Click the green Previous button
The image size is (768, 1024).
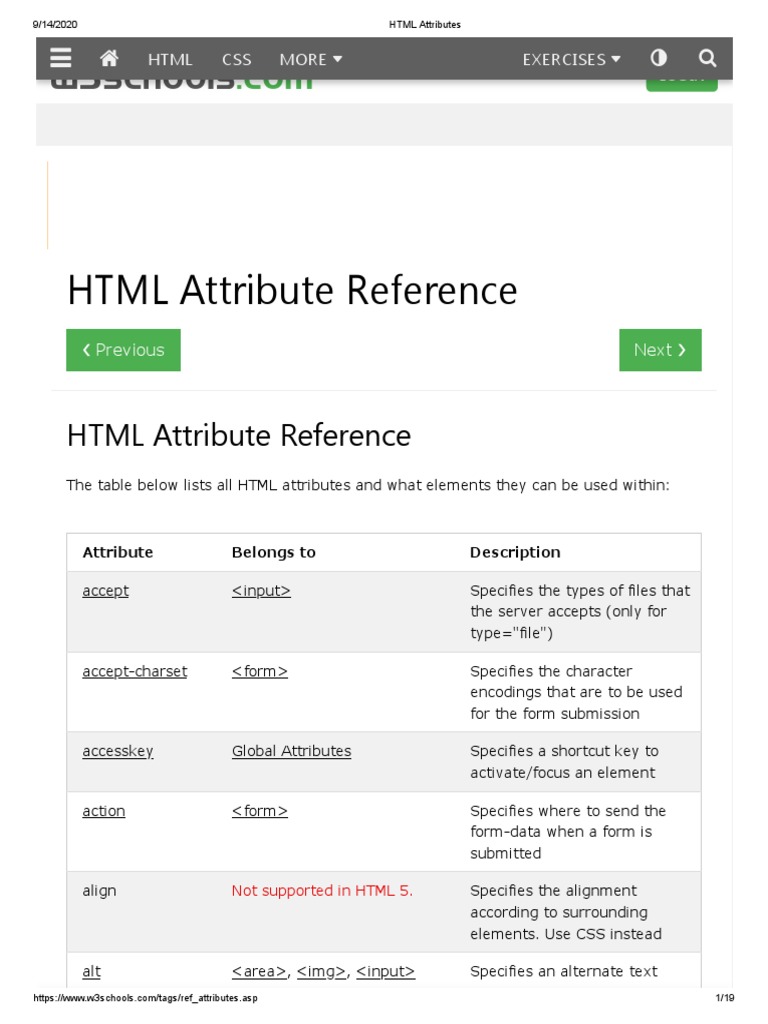point(123,350)
